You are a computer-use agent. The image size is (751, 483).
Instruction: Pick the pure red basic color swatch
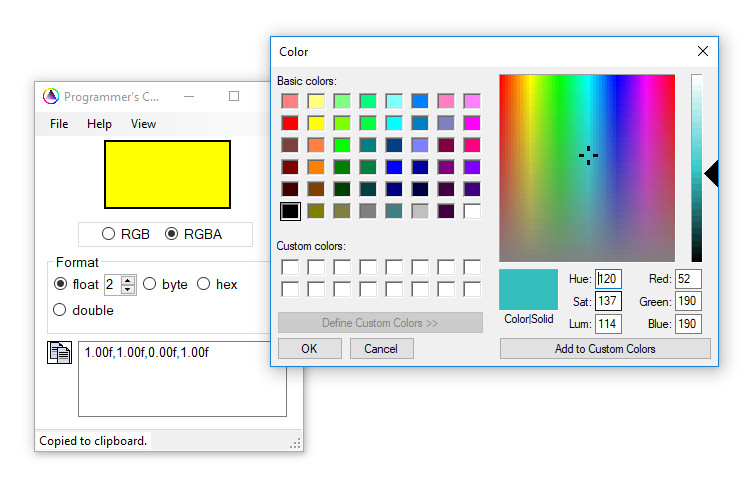290,123
